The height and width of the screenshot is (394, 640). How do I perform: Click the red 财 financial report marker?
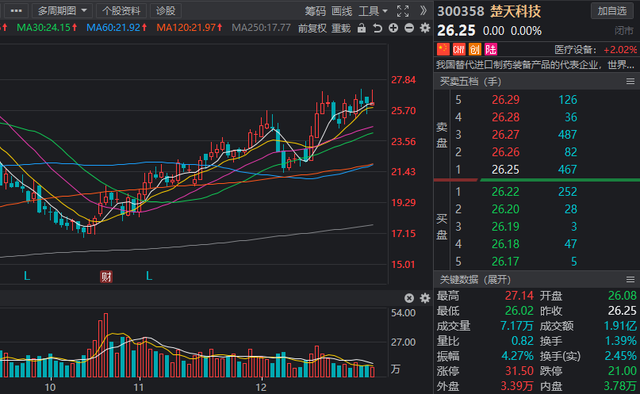(106, 277)
